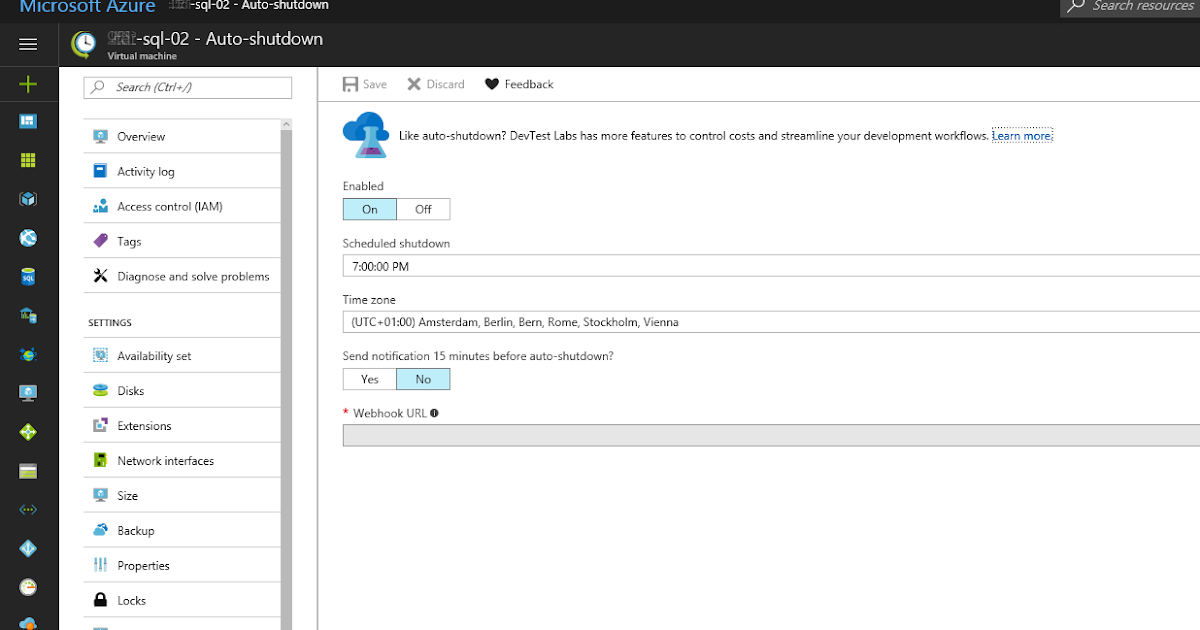Follow the Learn more link
This screenshot has height=630, width=1200.
coord(1021,135)
